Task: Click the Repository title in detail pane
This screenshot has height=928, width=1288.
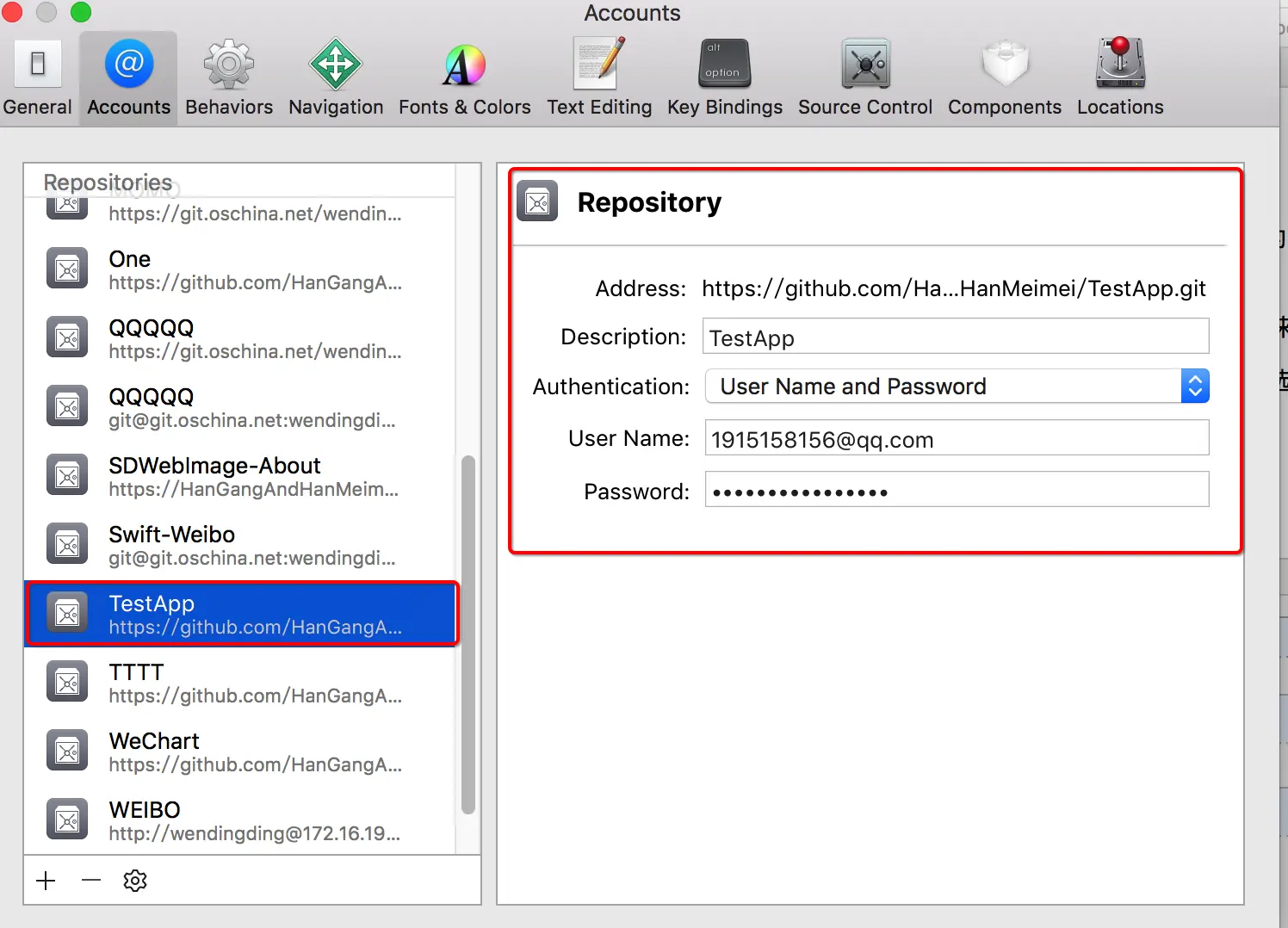Action: pos(649,202)
